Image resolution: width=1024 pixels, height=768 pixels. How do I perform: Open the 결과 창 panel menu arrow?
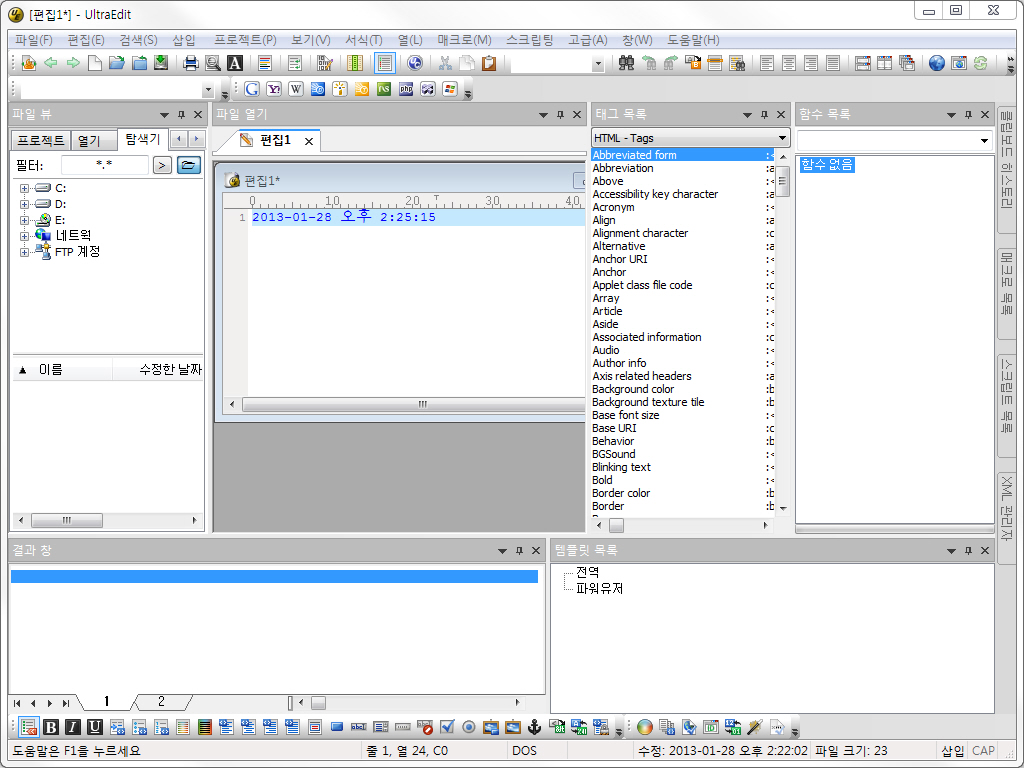point(502,551)
